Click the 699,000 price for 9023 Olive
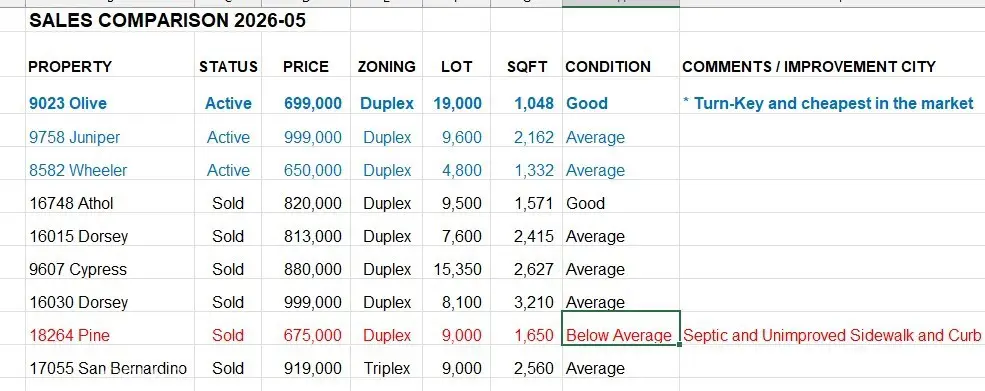Image resolution: width=985 pixels, height=391 pixels. point(313,104)
